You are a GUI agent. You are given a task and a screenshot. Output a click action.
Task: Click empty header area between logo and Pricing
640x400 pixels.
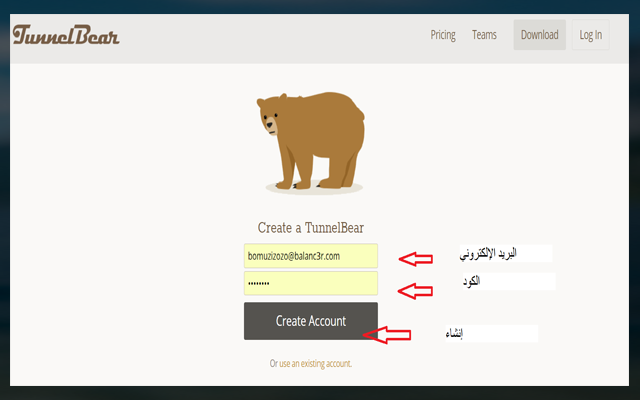[270, 35]
